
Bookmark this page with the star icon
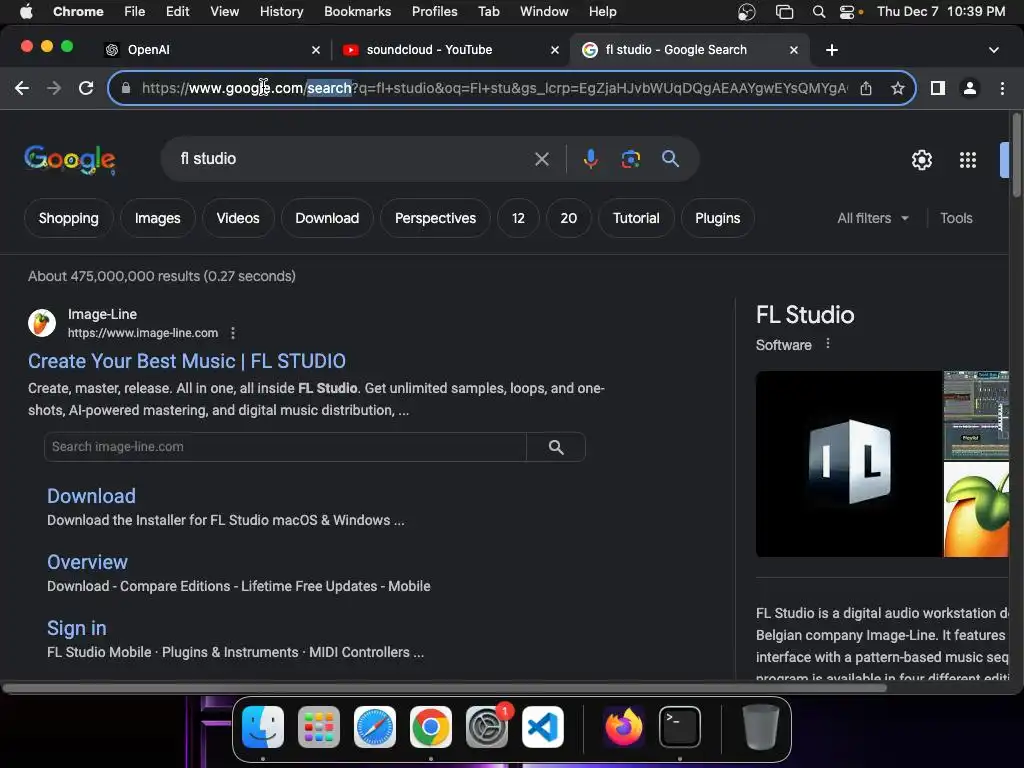coord(898,88)
